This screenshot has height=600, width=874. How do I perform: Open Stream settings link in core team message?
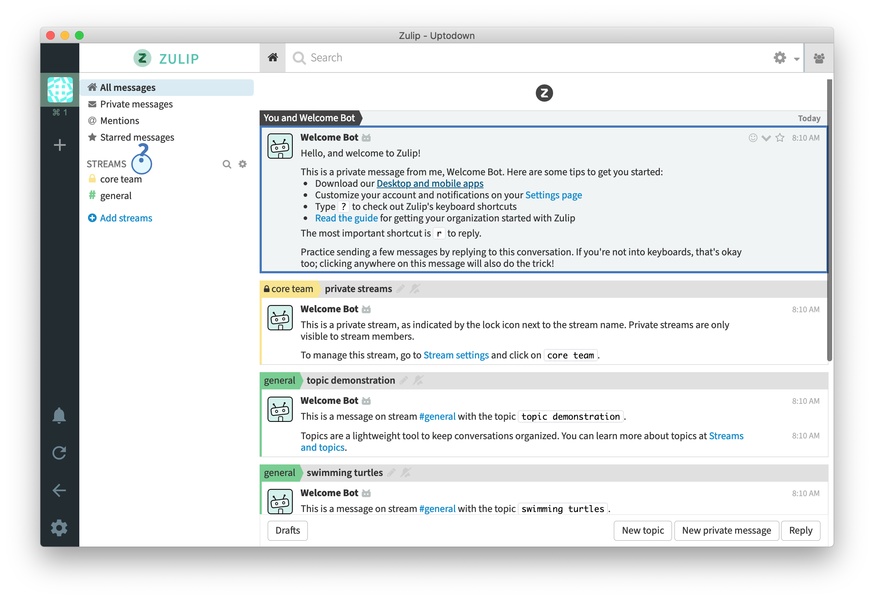pyautogui.click(x=456, y=355)
